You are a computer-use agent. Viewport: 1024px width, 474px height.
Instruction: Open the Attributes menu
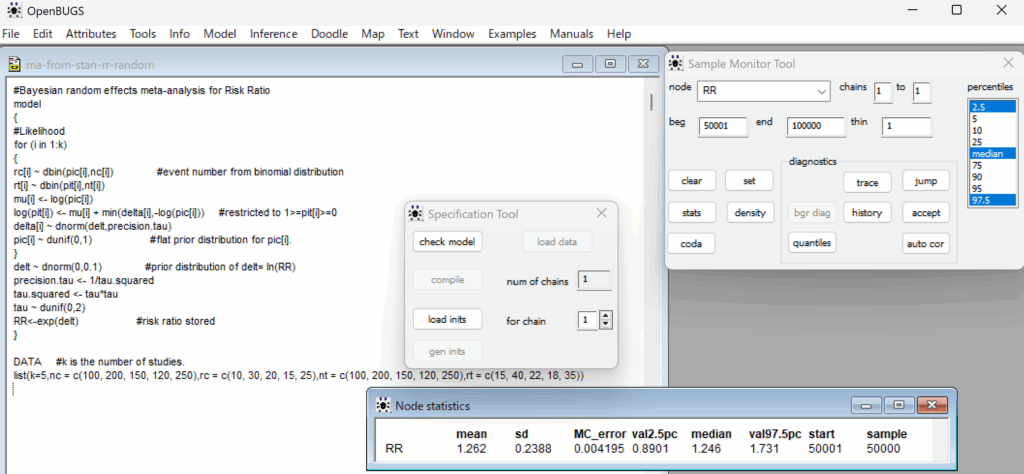(91, 34)
